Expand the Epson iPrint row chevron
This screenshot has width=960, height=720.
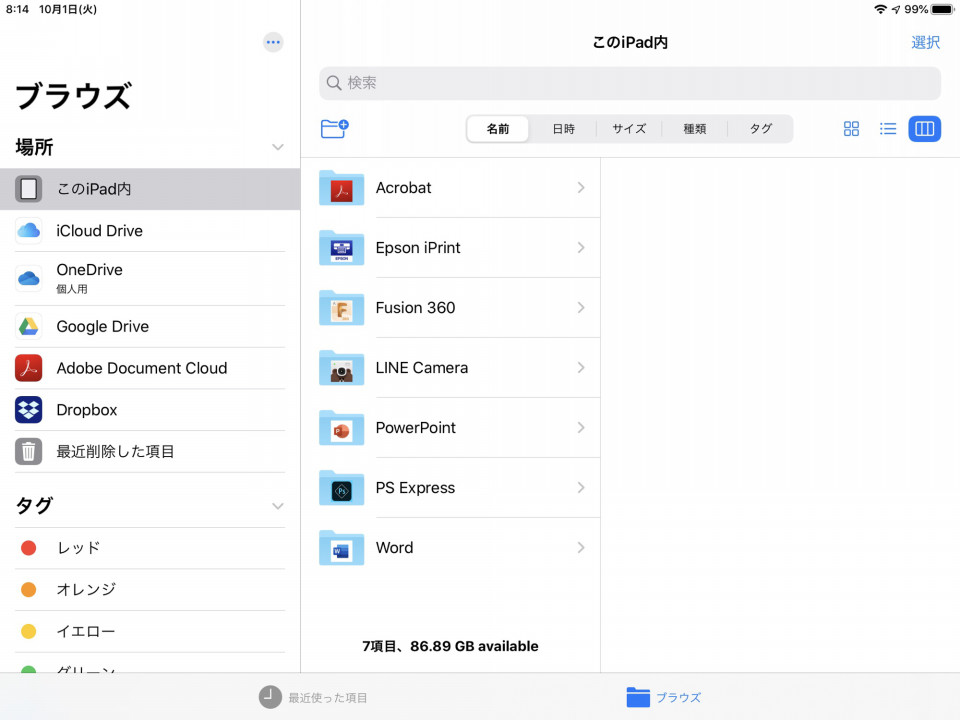pos(581,247)
